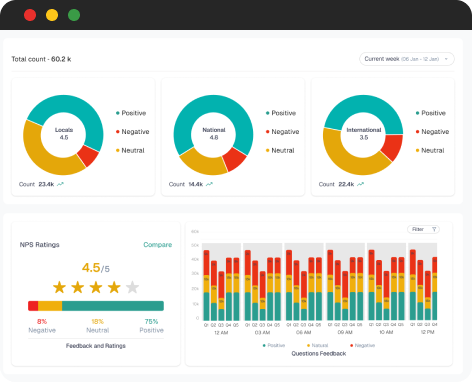Toggle Neutral legend in International chart
This screenshot has height=382, width=472.
tap(430, 150)
